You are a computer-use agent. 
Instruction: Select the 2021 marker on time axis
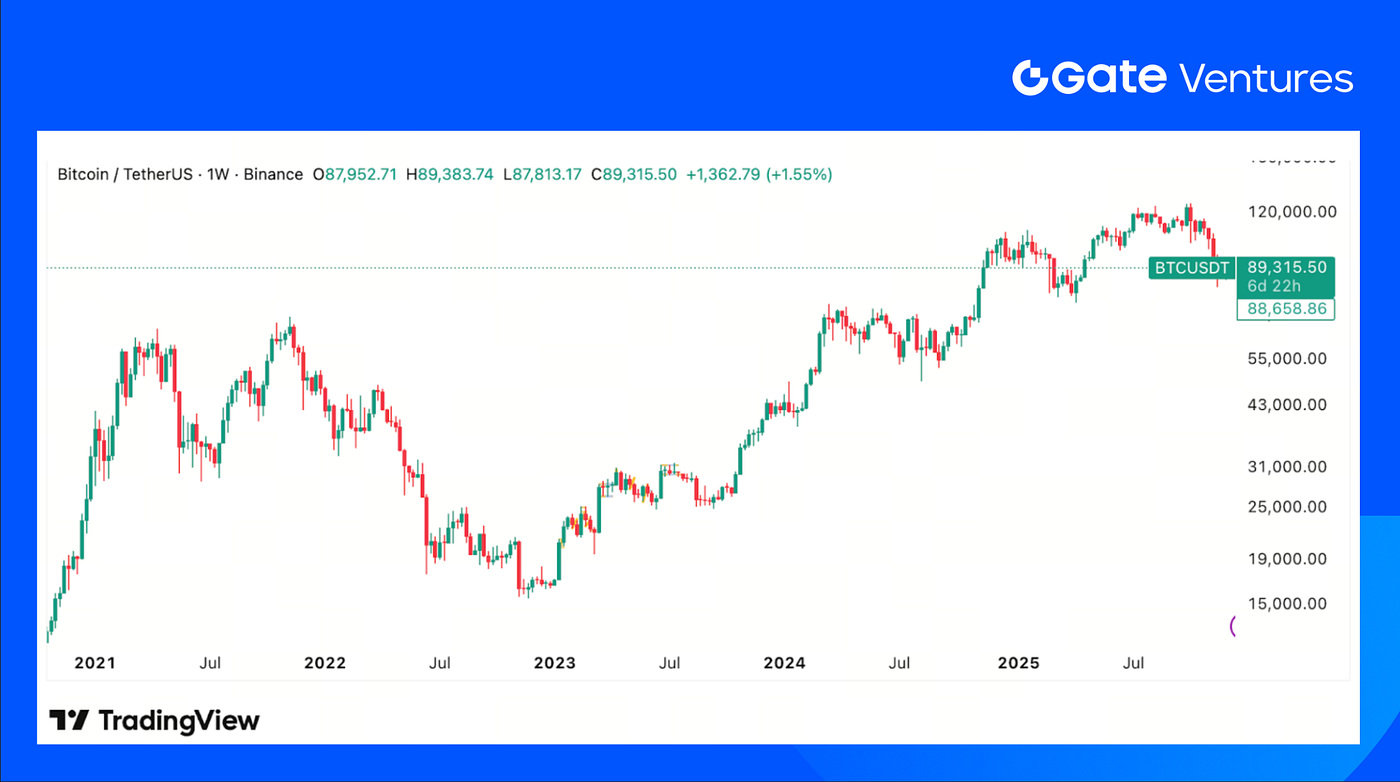[x=95, y=663]
